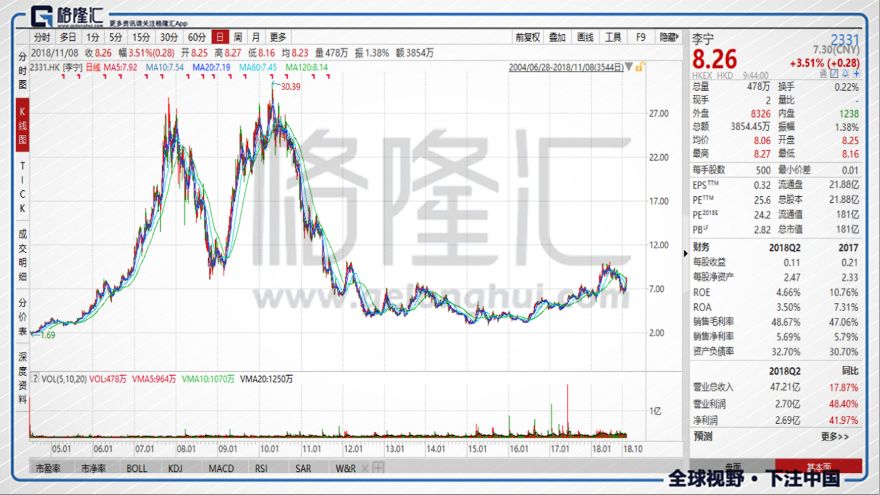The height and width of the screenshot is (495, 880).
Task: Select the 市盈率 indicator tab
Action: coord(48,468)
